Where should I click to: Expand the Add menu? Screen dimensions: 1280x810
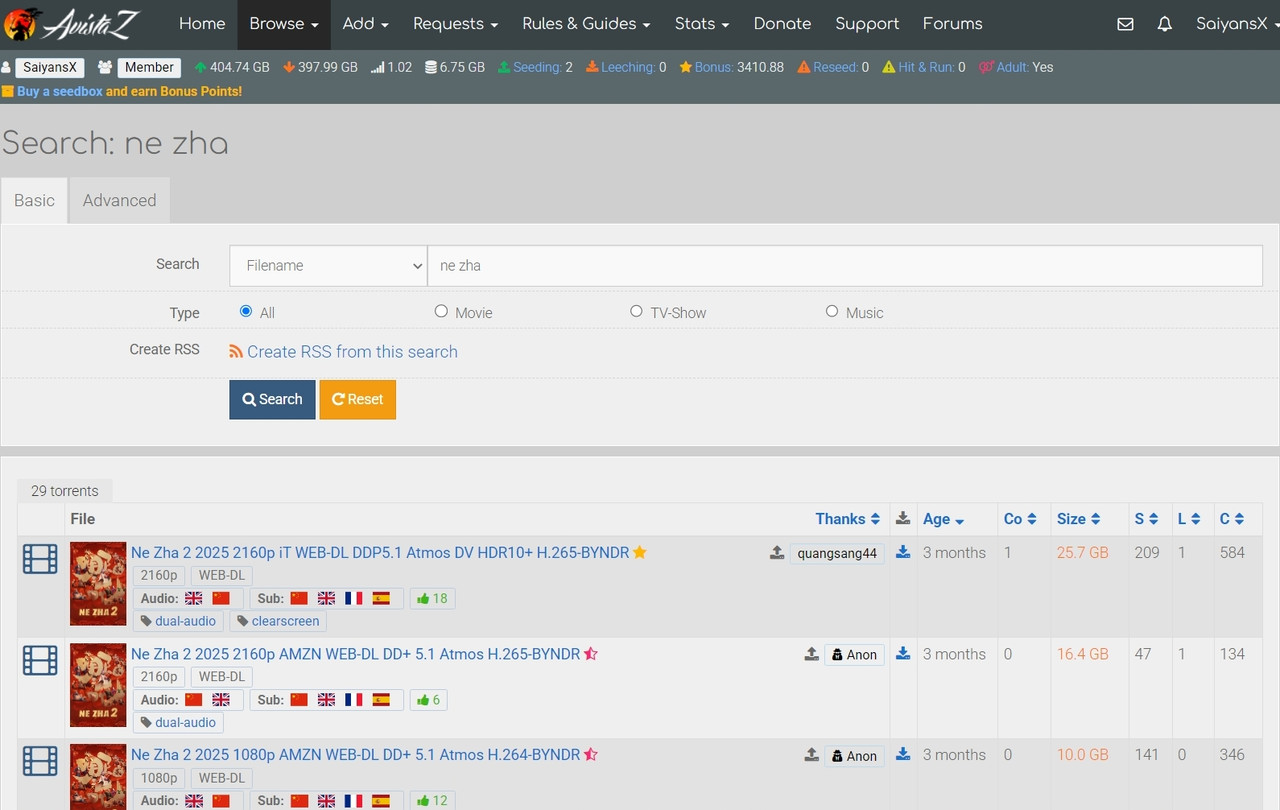click(365, 24)
